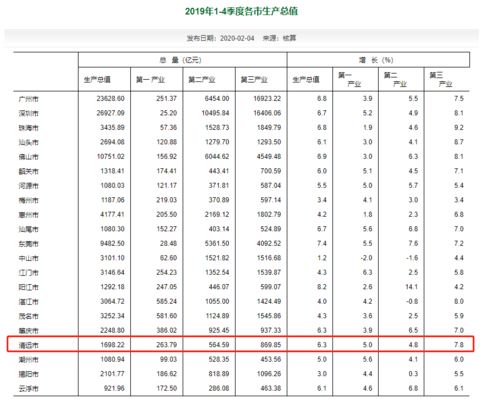This screenshot has width=480, height=399.
Task: Click the cell showing '2169.12'
Action: click(217, 214)
